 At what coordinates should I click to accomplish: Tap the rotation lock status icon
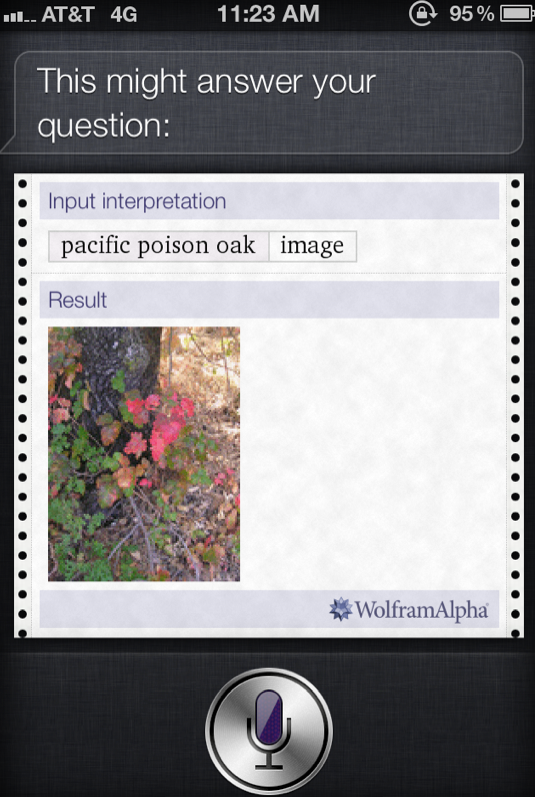click(x=423, y=14)
